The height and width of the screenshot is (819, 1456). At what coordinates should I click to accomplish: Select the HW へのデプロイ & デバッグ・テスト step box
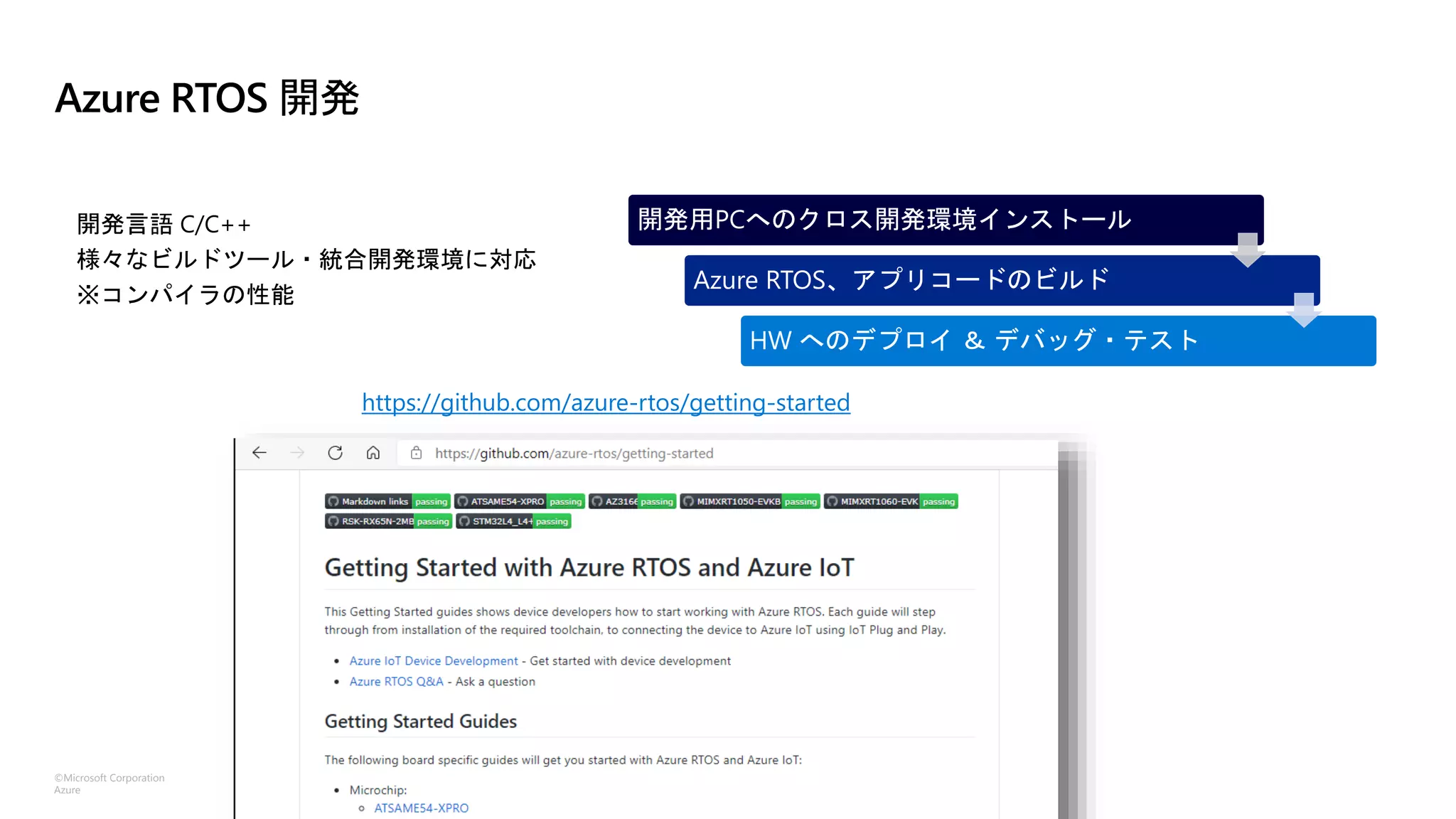1058,341
